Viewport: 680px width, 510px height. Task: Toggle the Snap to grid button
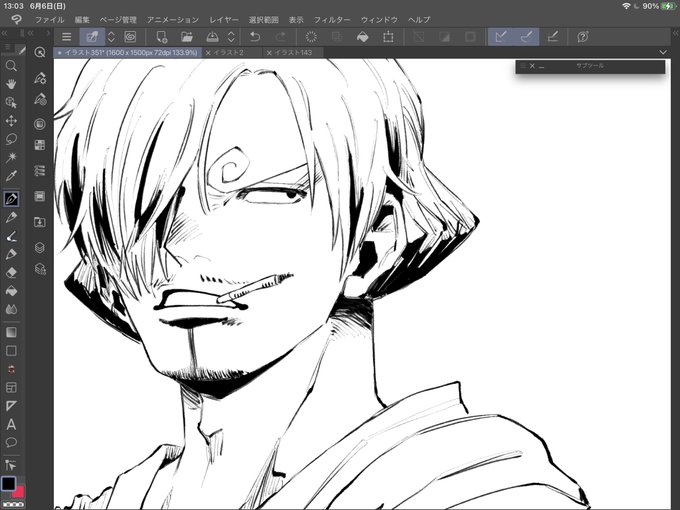point(552,37)
